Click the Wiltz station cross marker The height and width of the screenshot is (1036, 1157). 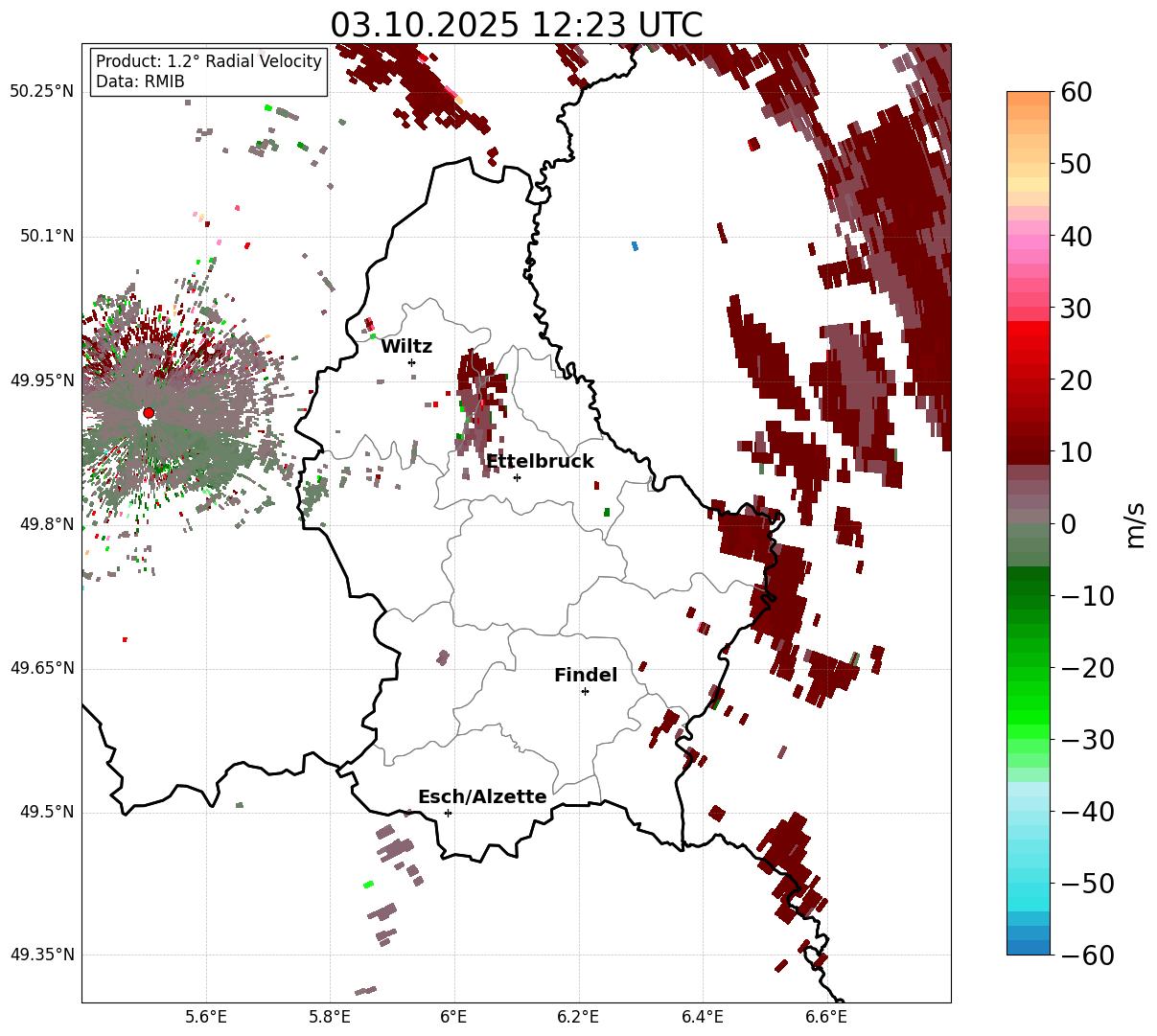coord(411,362)
